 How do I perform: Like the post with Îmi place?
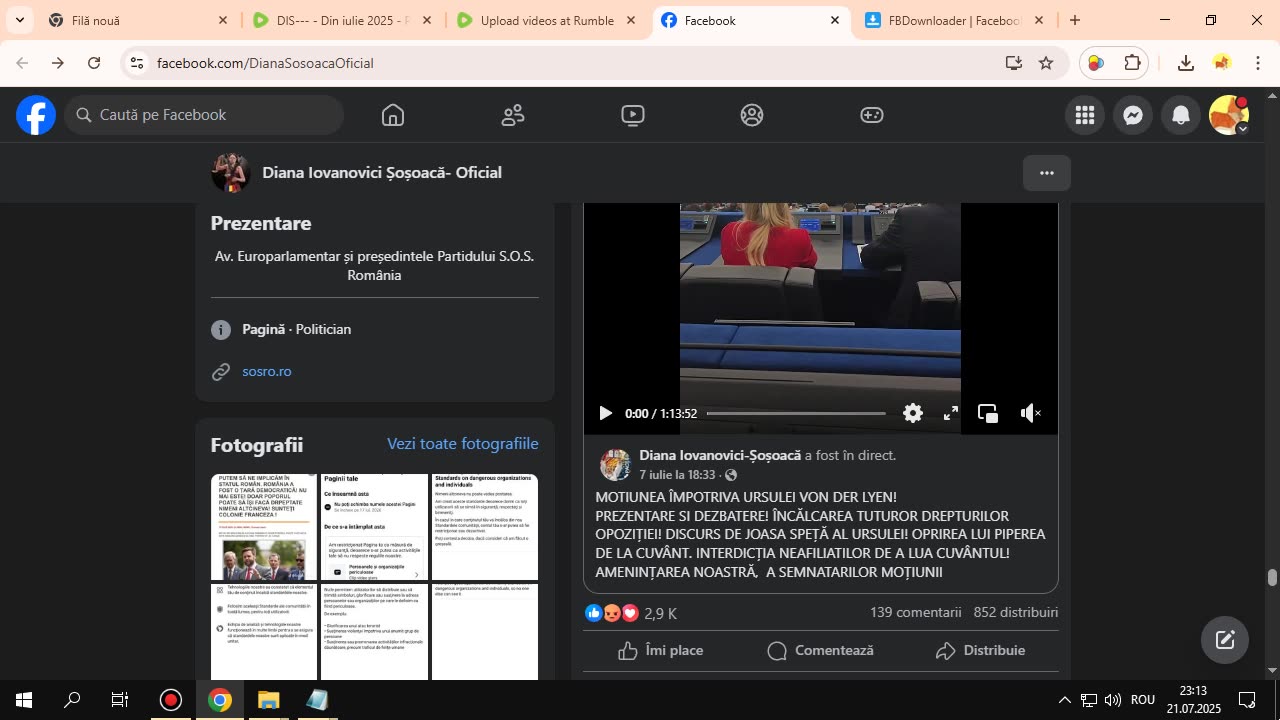(661, 651)
